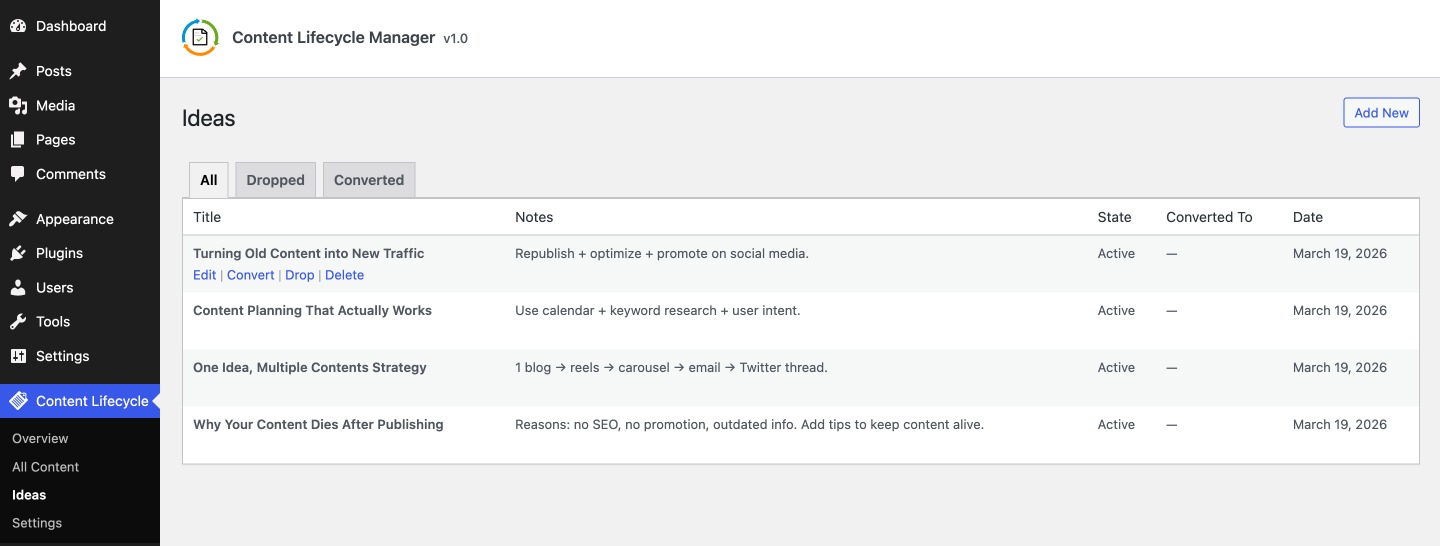
Task: Open Settings under Content Lifecycle submenu
Action: (x=37, y=523)
